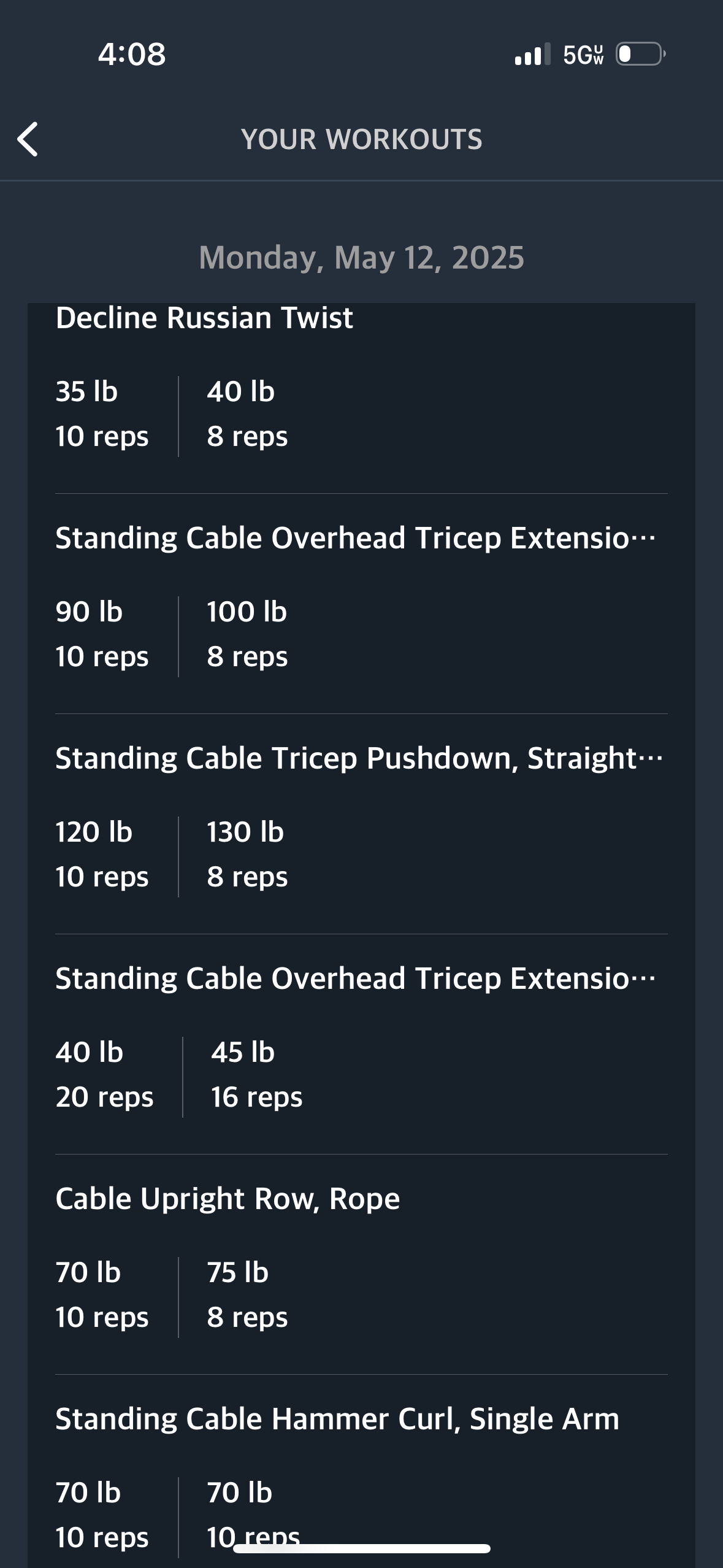This screenshot has height=1568, width=723.
Task: Tap the 4:08 clock in status bar
Action: pos(132,55)
